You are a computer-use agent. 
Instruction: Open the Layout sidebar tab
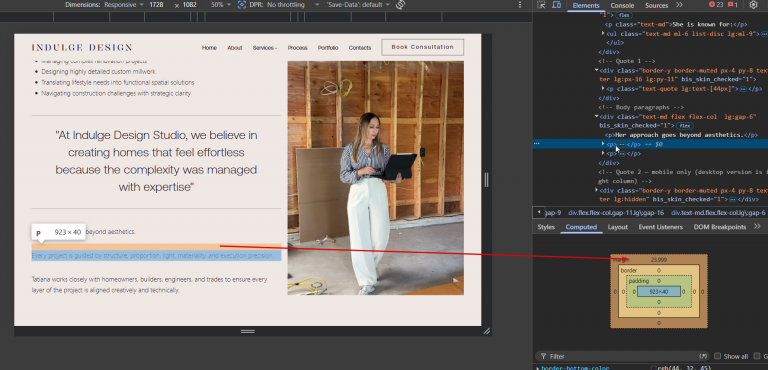618,227
